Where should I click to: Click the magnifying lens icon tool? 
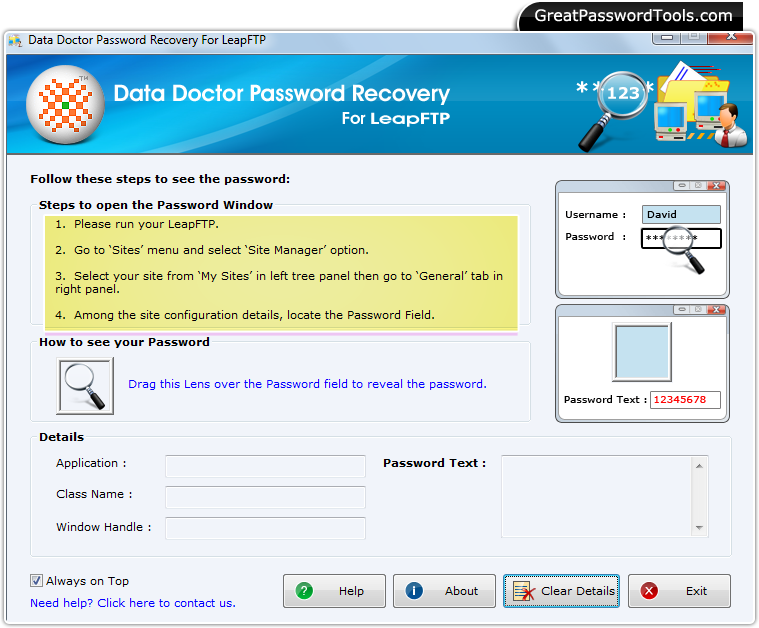[85, 386]
